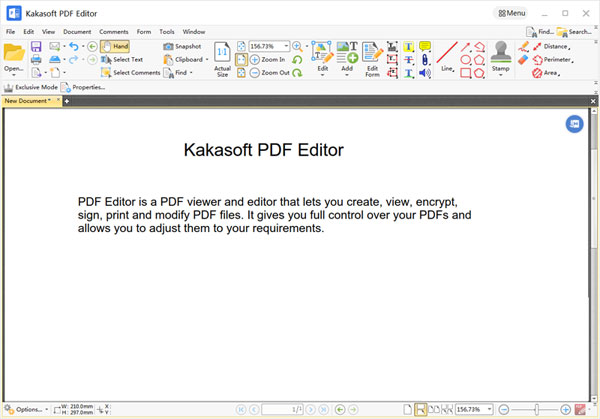This screenshot has height=419, width=600.
Task: Click the Email envelope icon
Action: coord(55,47)
